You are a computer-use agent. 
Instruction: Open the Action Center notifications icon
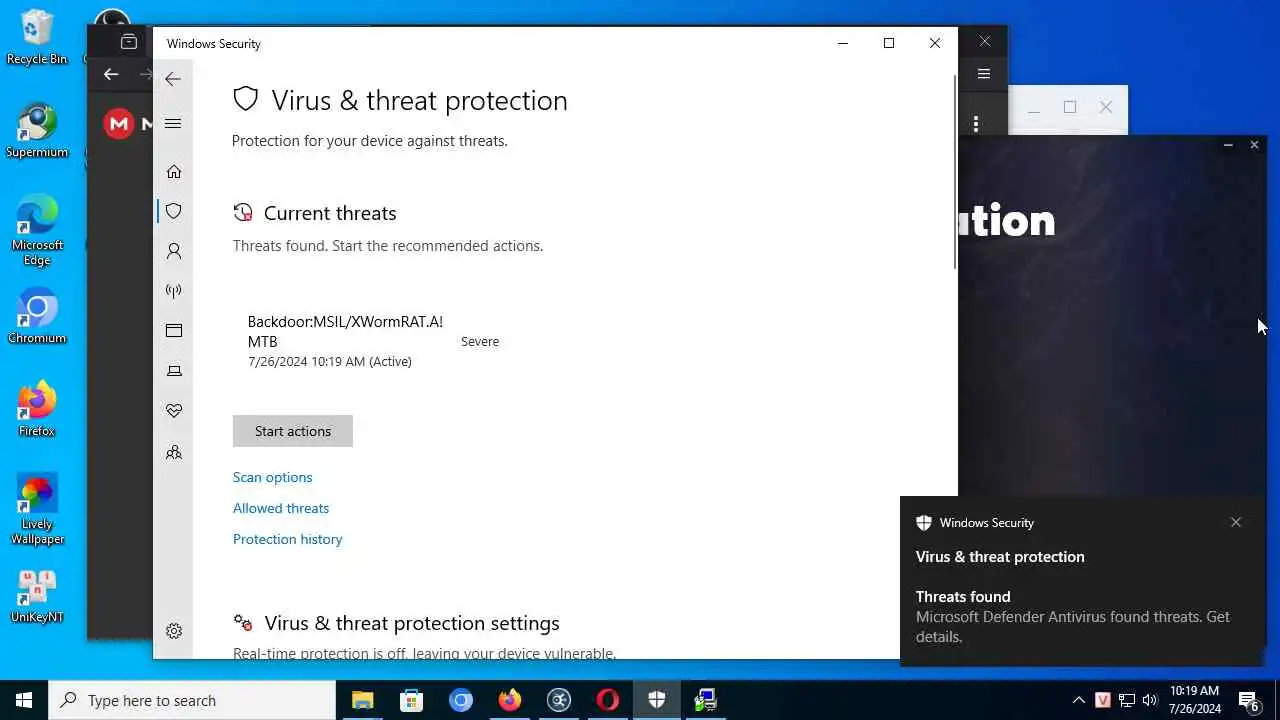pyautogui.click(x=1249, y=701)
